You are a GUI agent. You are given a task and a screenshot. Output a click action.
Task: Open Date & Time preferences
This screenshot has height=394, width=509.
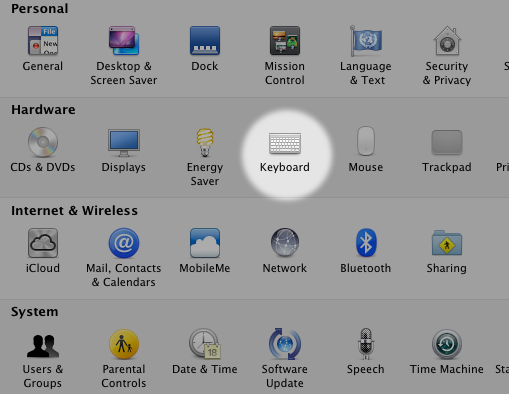205,344
